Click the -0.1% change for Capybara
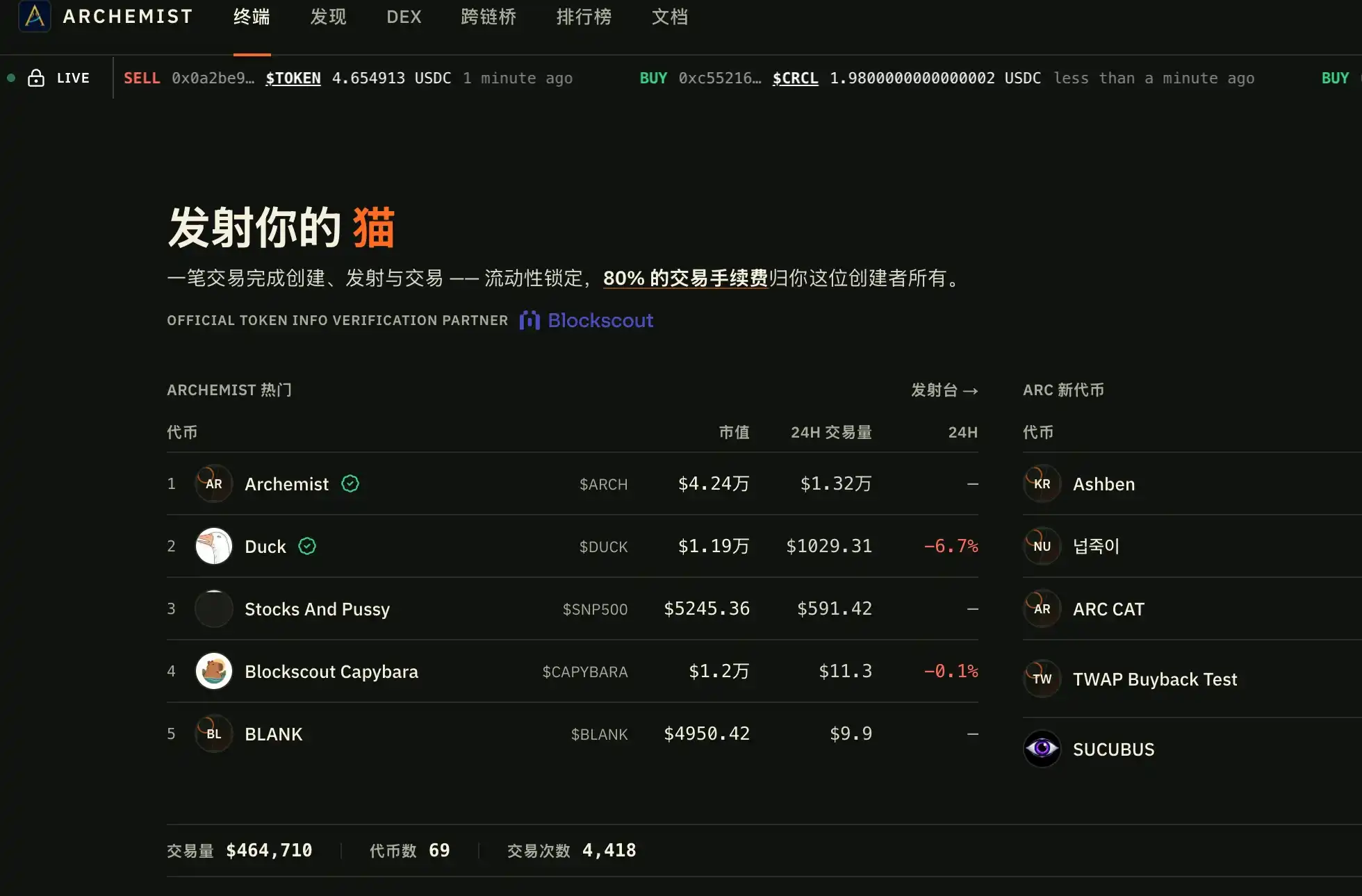The width and height of the screenshot is (1362, 896). pos(951,671)
